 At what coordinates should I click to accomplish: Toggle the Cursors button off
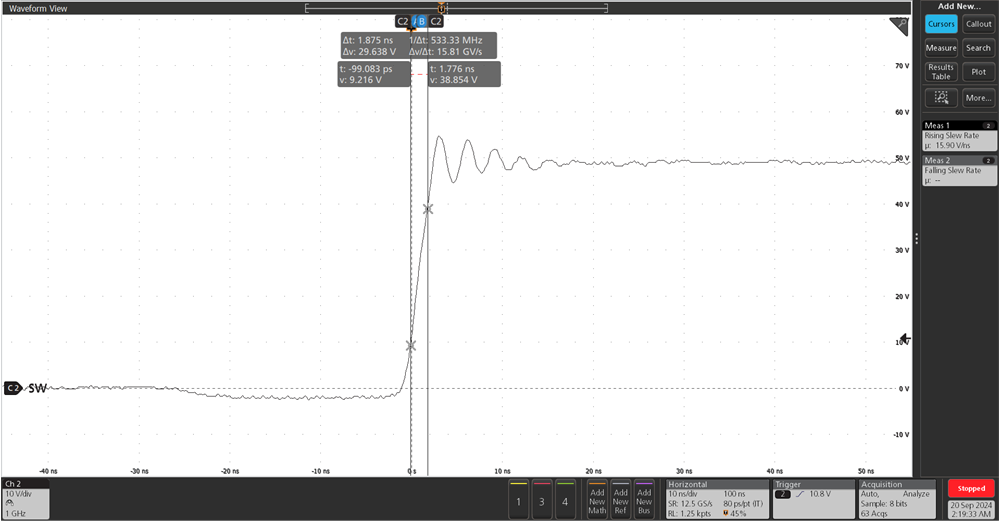941,24
